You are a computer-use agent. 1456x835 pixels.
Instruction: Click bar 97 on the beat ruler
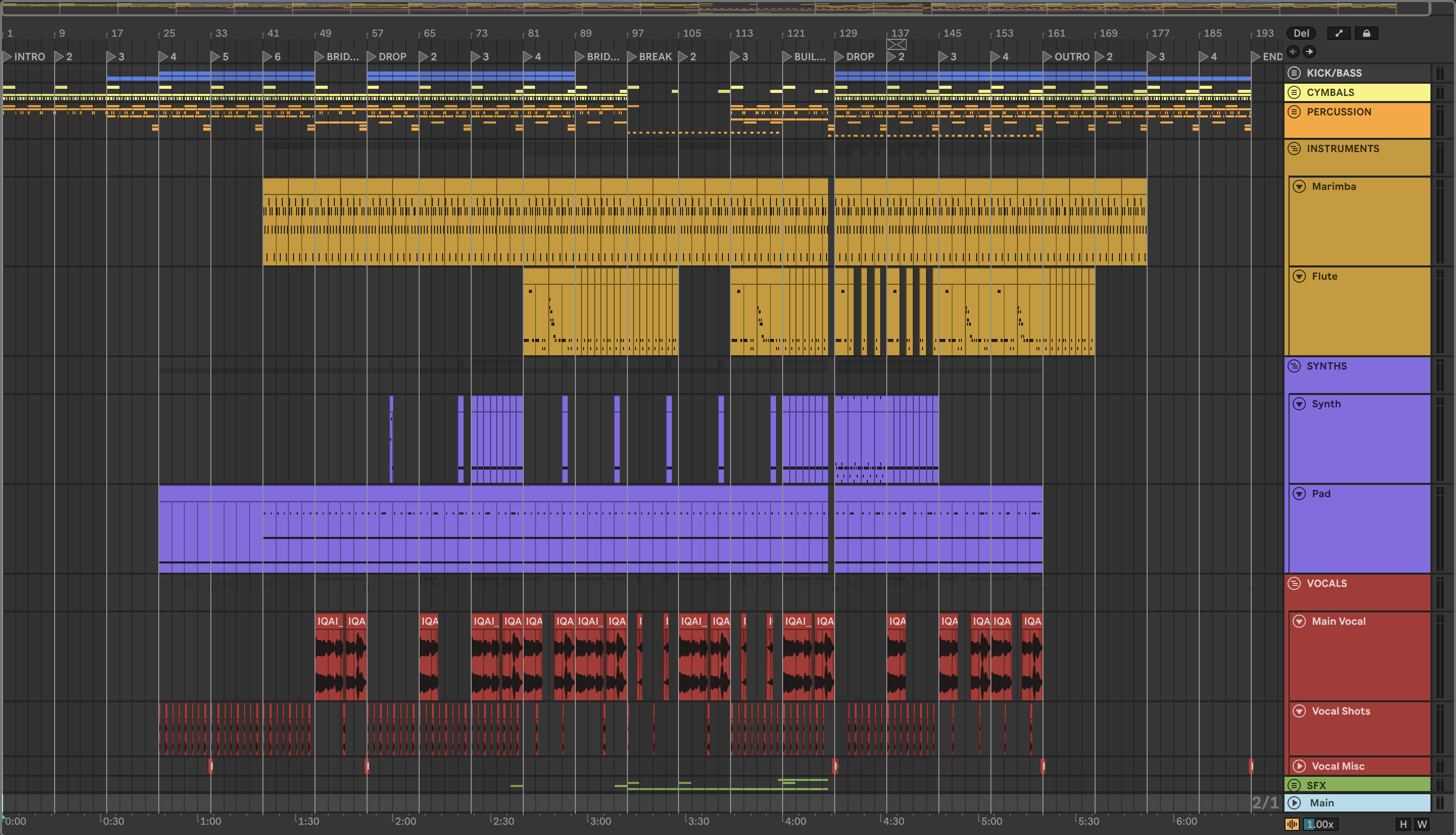[x=637, y=33]
